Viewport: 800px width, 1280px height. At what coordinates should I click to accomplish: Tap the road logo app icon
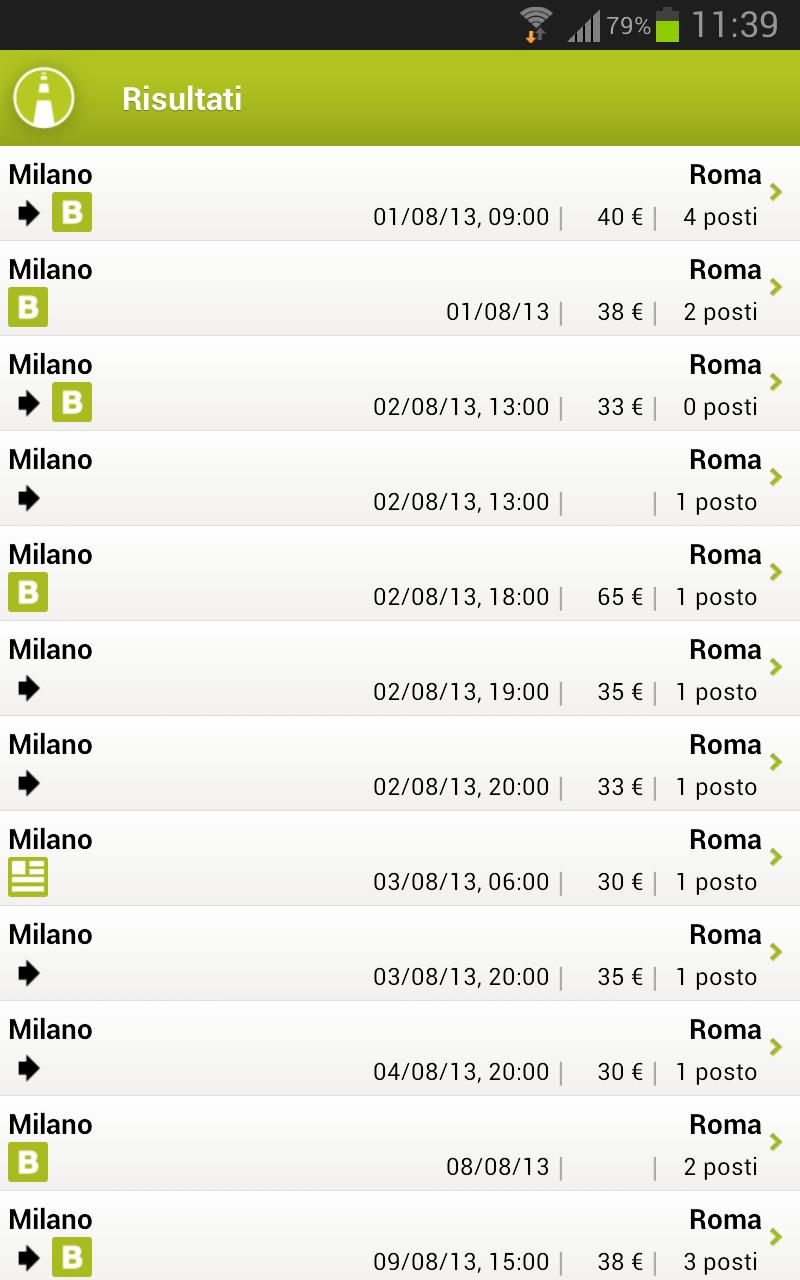point(44,98)
